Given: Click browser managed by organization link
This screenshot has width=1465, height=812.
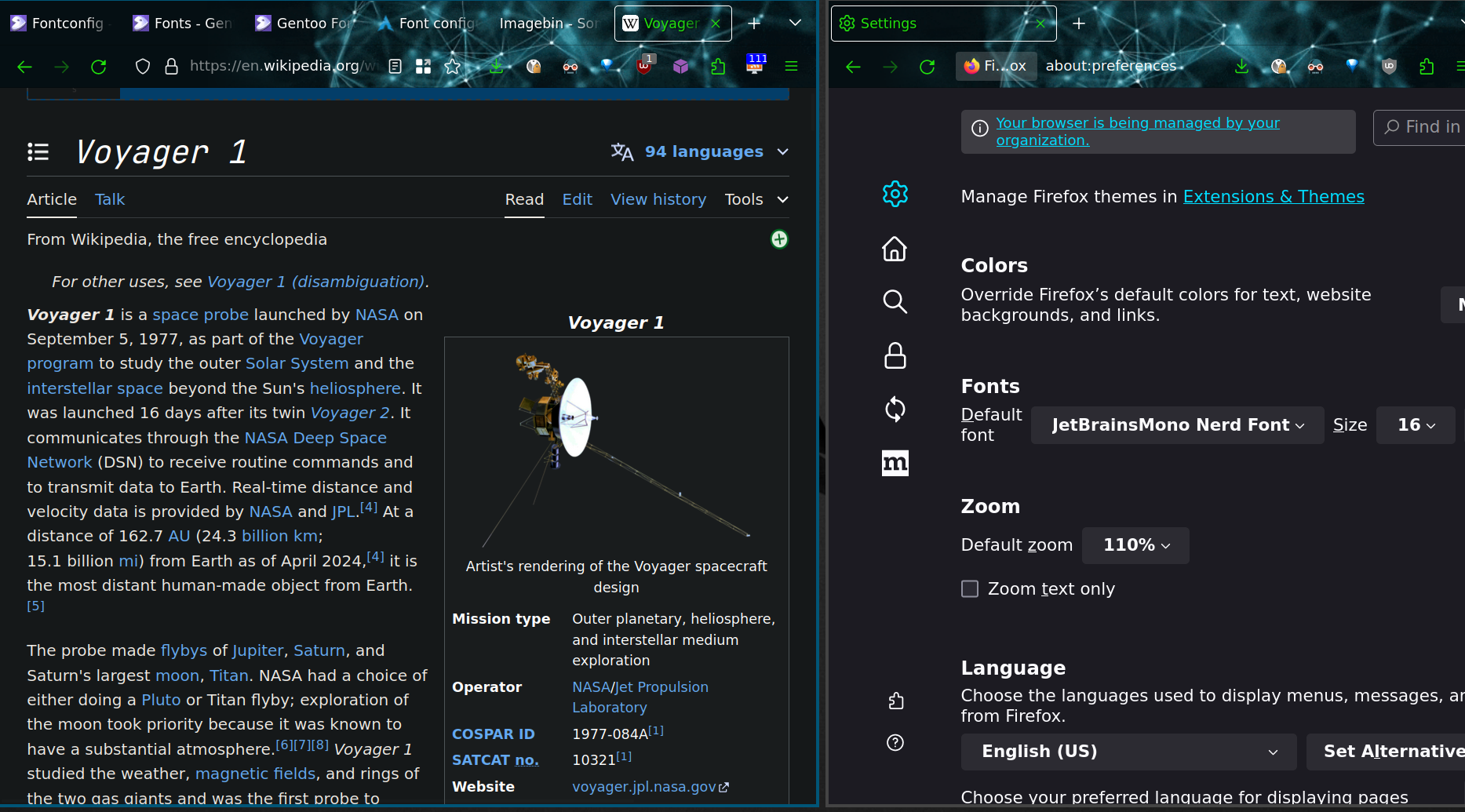Looking at the screenshot, I should tap(1138, 131).
